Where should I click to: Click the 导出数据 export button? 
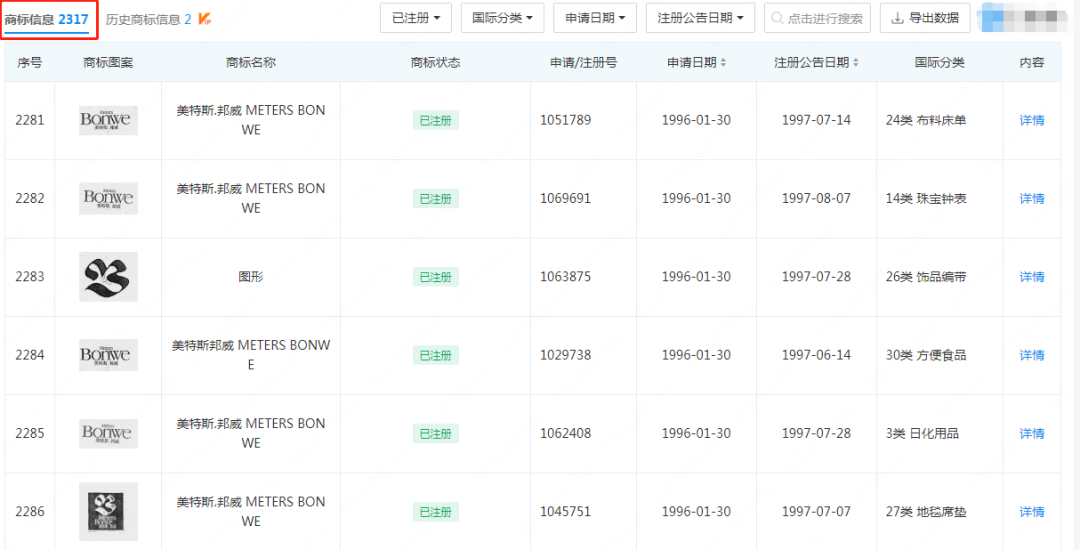[925, 18]
